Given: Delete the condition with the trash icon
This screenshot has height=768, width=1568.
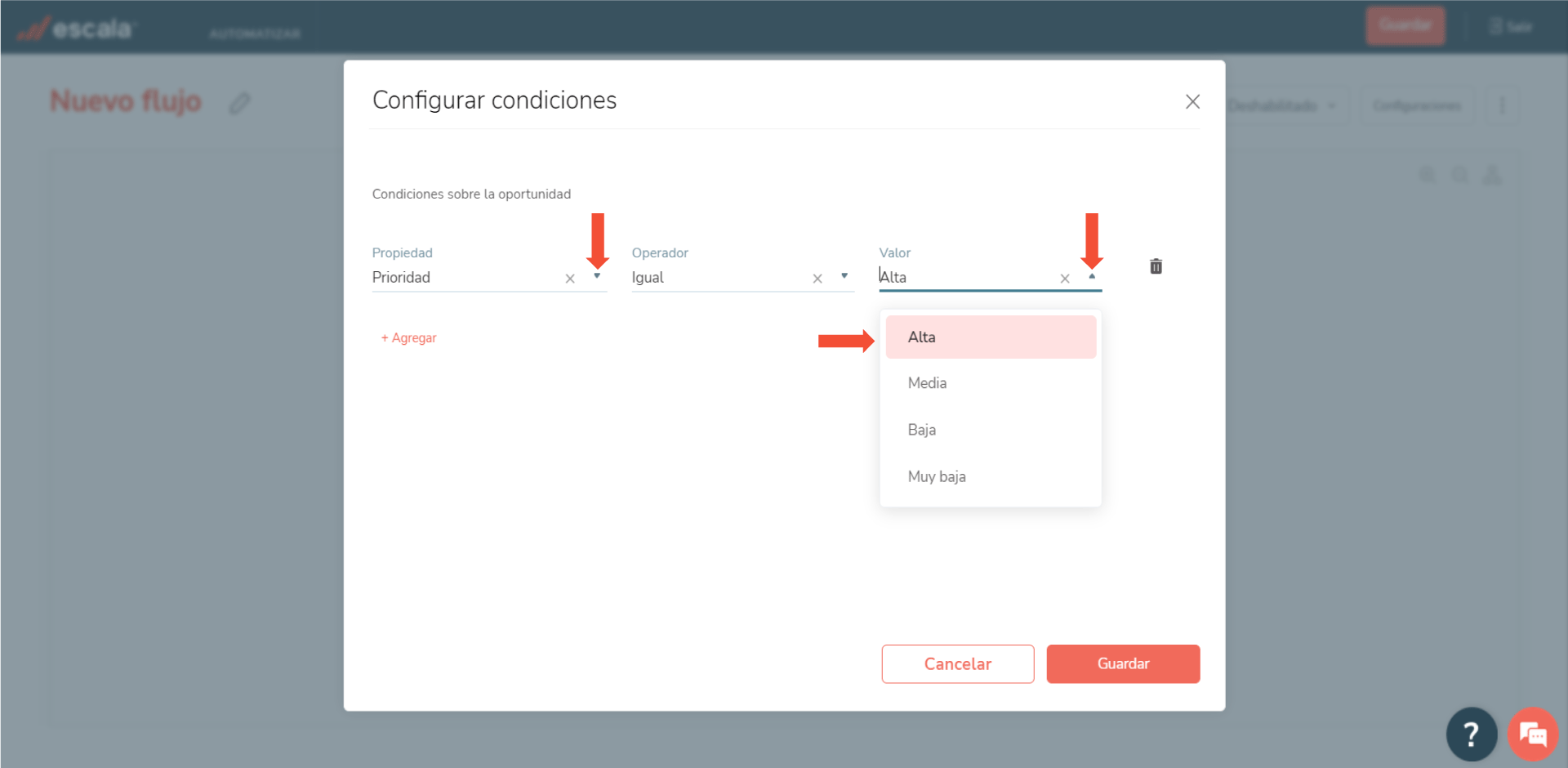Looking at the screenshot, I should (1156, 266).
